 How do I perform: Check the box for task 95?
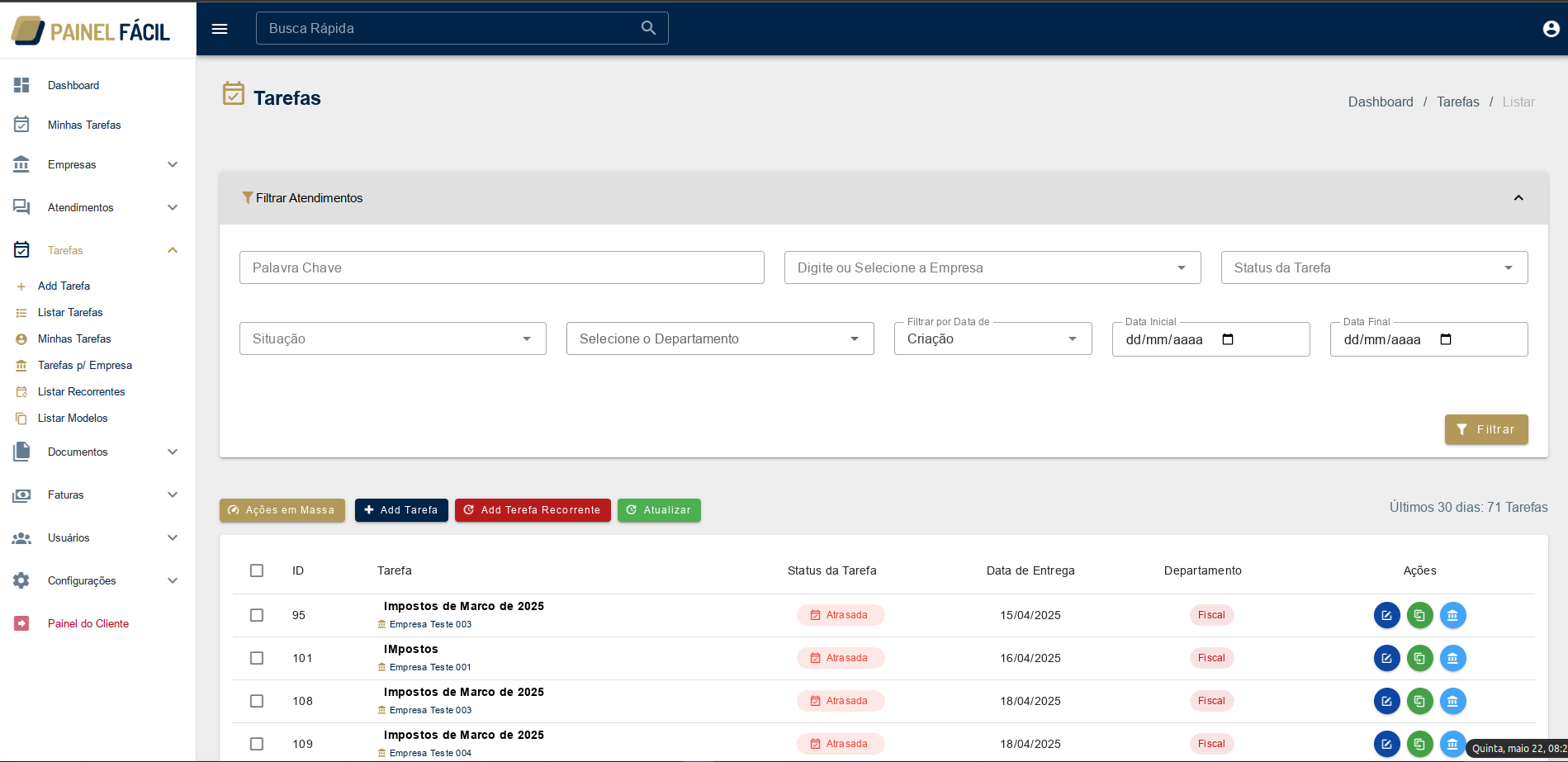pos(257,615)
